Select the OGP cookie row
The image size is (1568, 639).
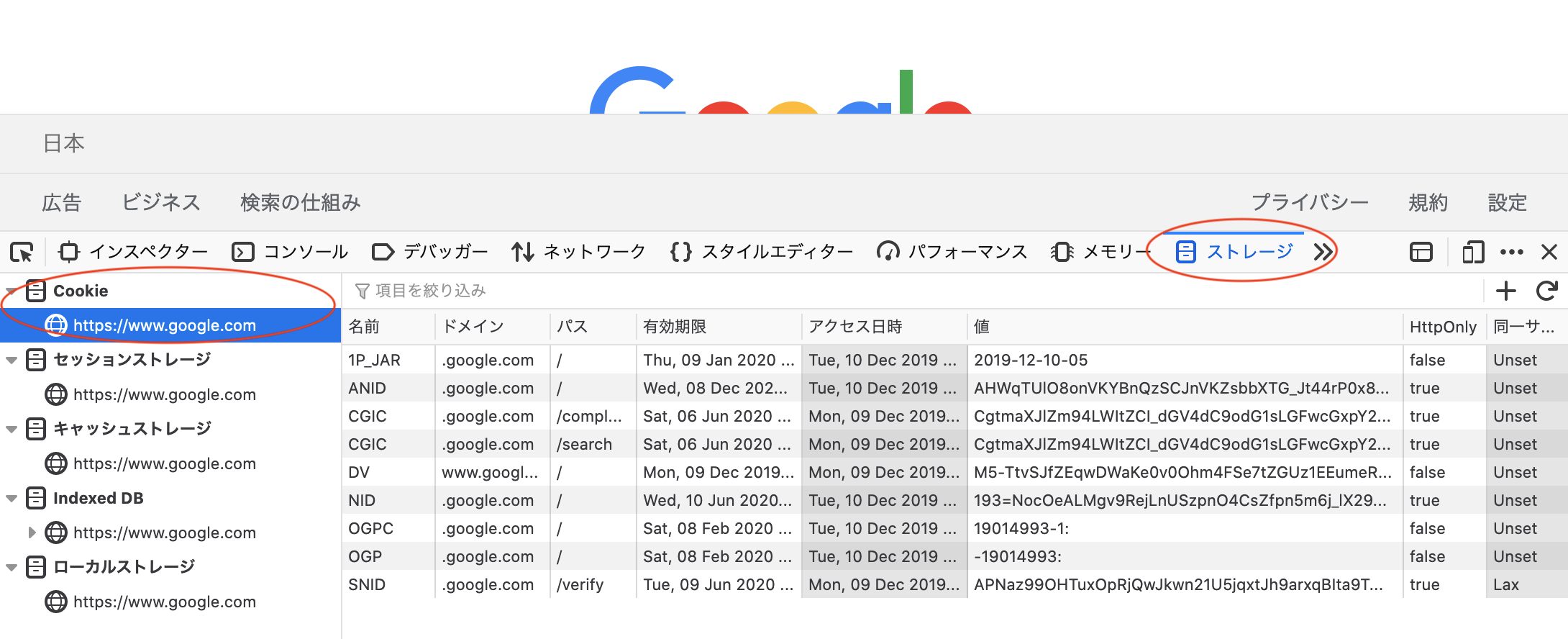[x=954, y=556]
